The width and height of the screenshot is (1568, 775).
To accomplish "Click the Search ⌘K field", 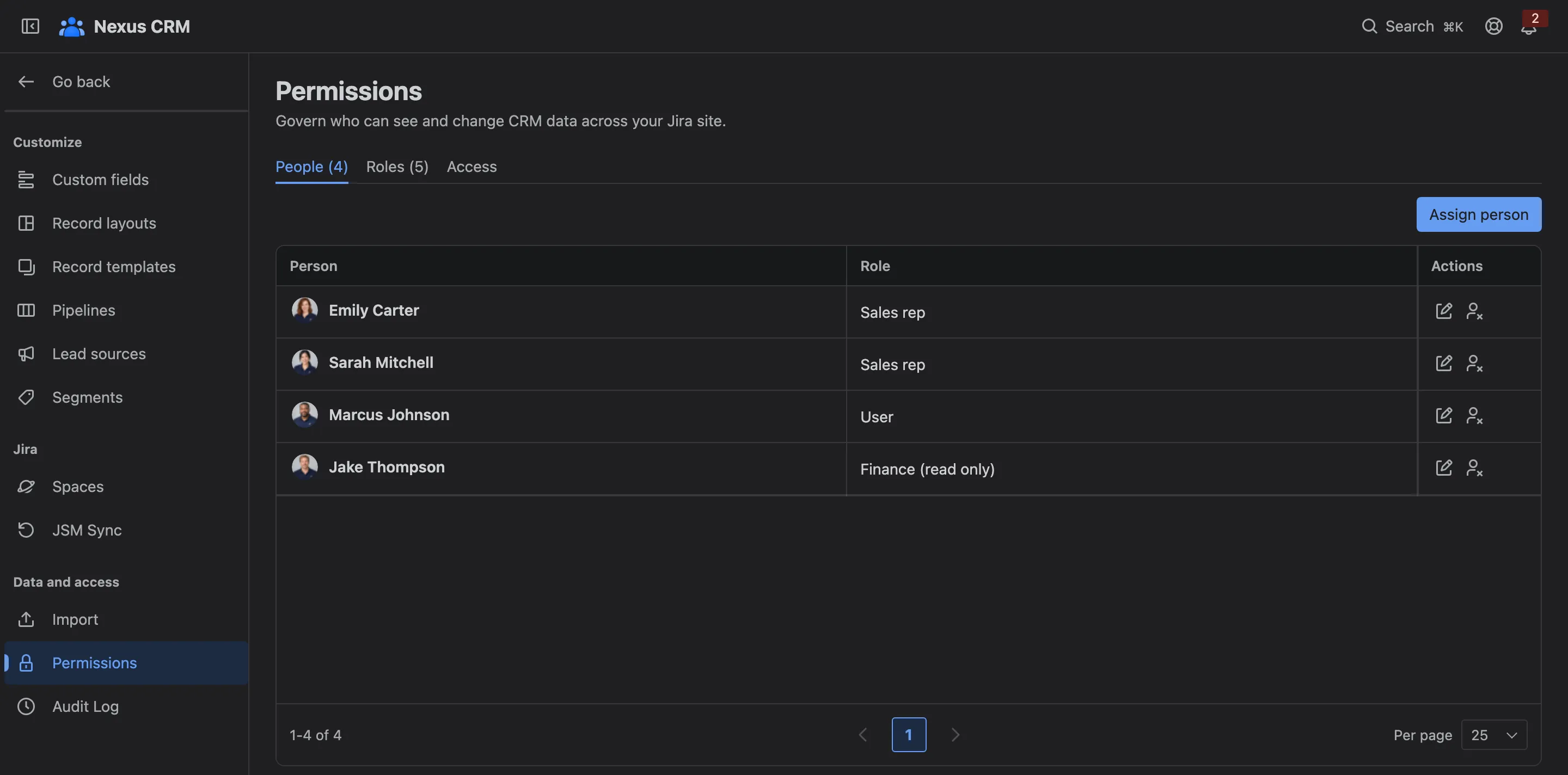I will point(1412,26).
